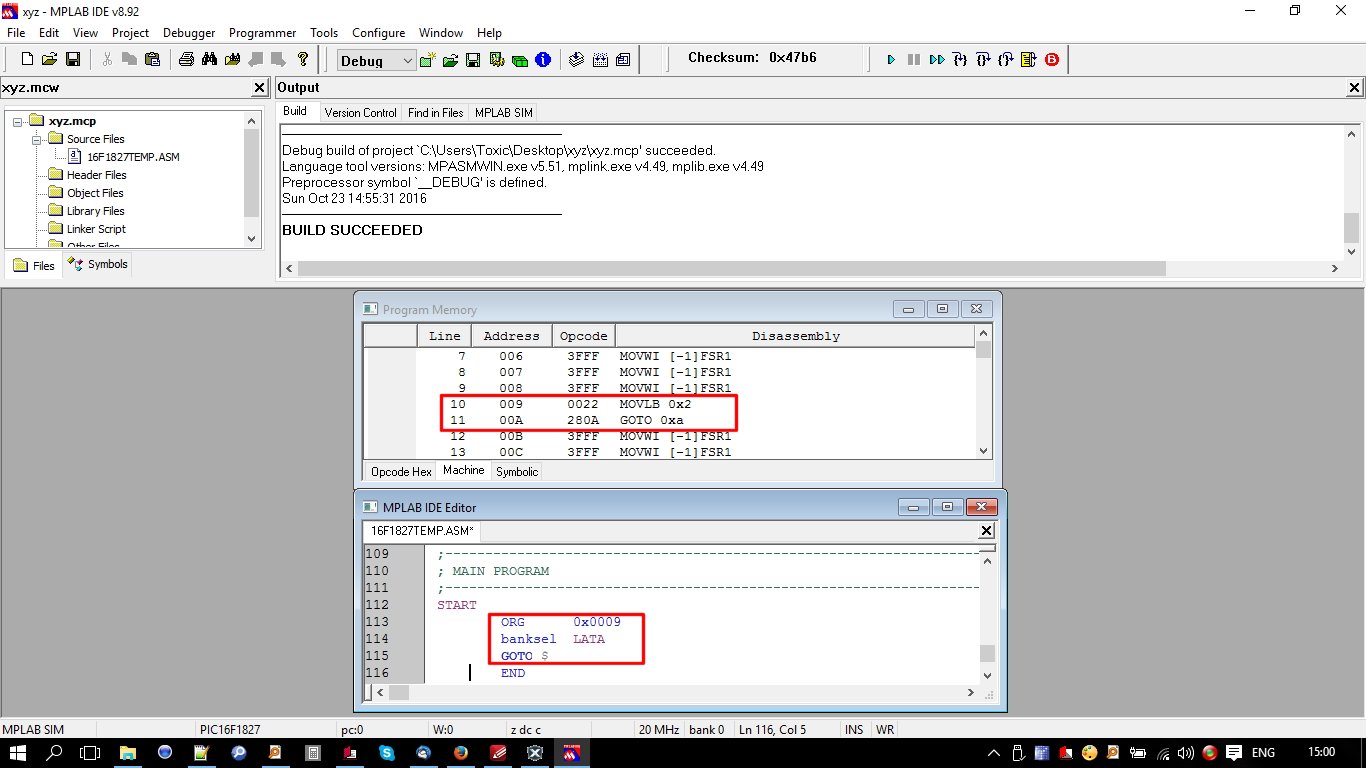The width and height of the screenshot is (1366, 768).
Task: Click the Disassembly column header
Action: (x=796, y=336)
